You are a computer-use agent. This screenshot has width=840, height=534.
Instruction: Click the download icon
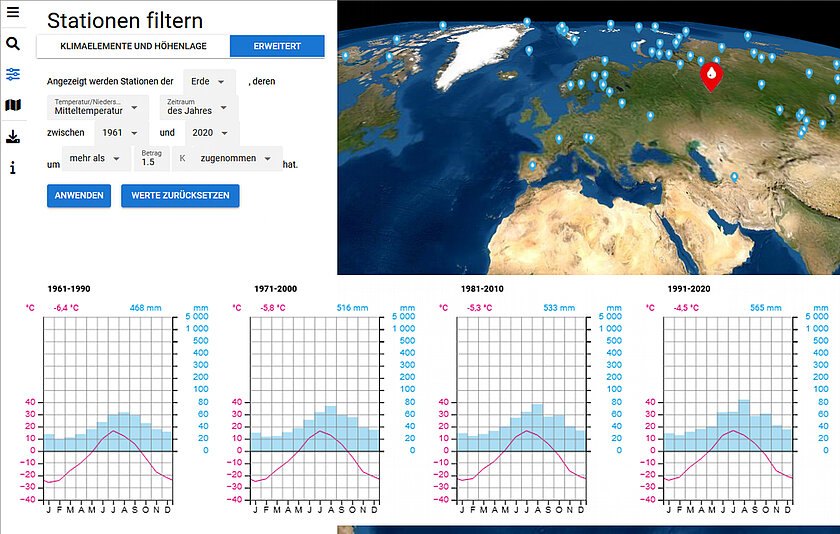pyautogui.click(x=13, y=136)
